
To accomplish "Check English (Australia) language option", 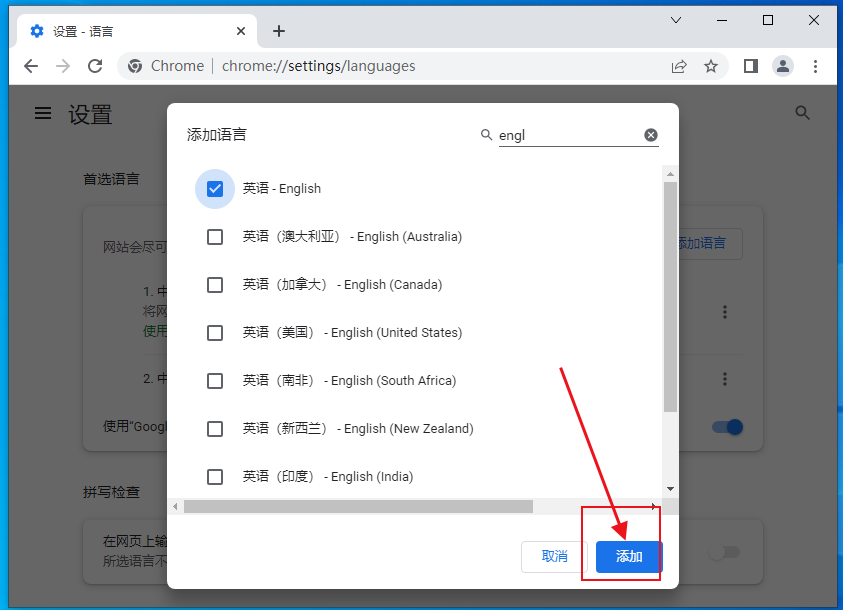I will coord(215,236).
